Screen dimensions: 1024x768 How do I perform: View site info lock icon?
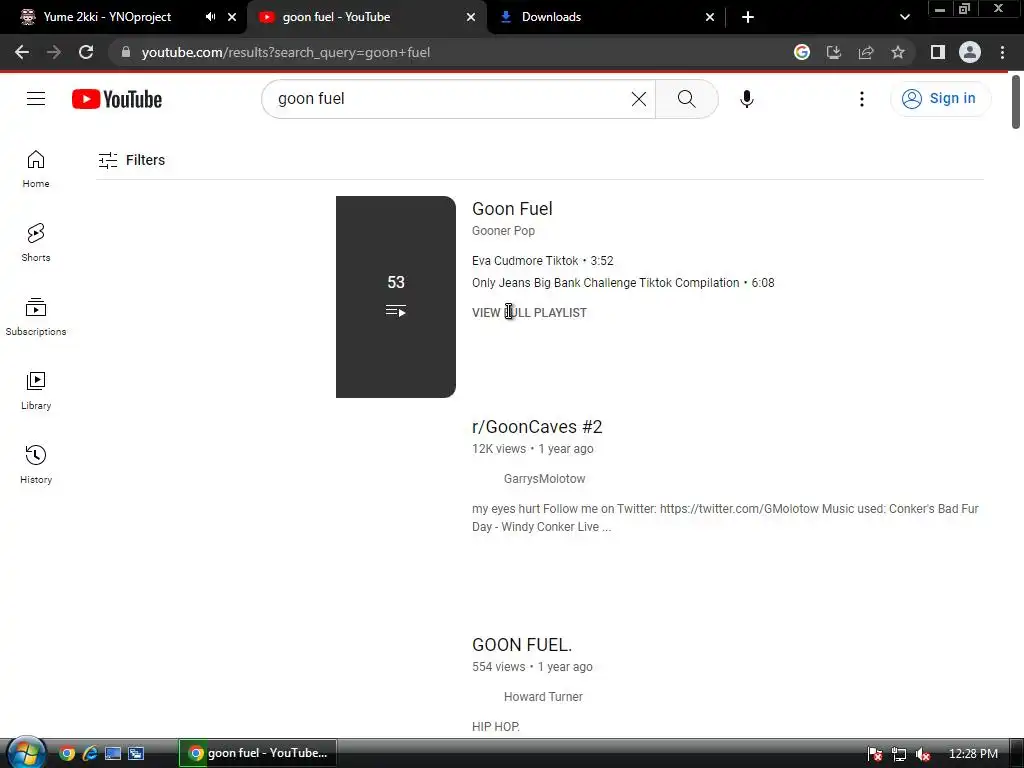(x=126, y=52)
